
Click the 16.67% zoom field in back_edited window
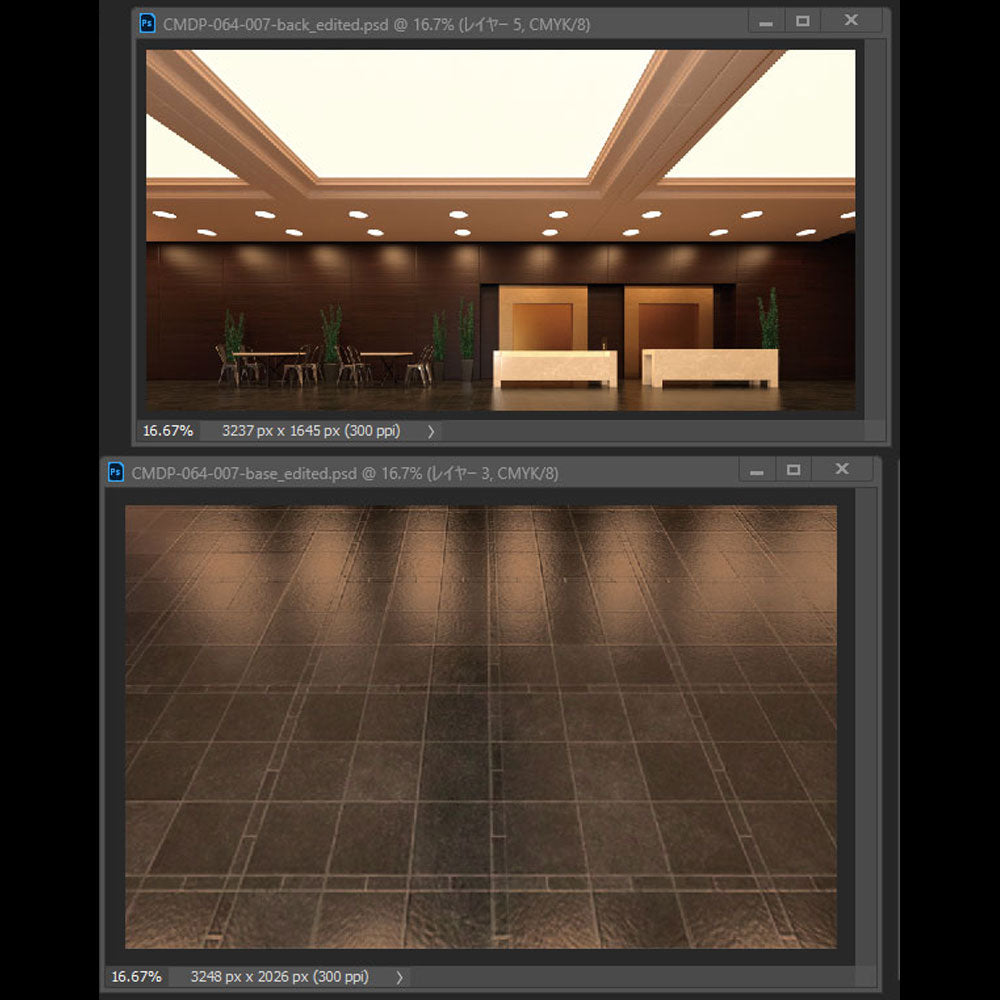pyautogui.click(x=167, y=431)
